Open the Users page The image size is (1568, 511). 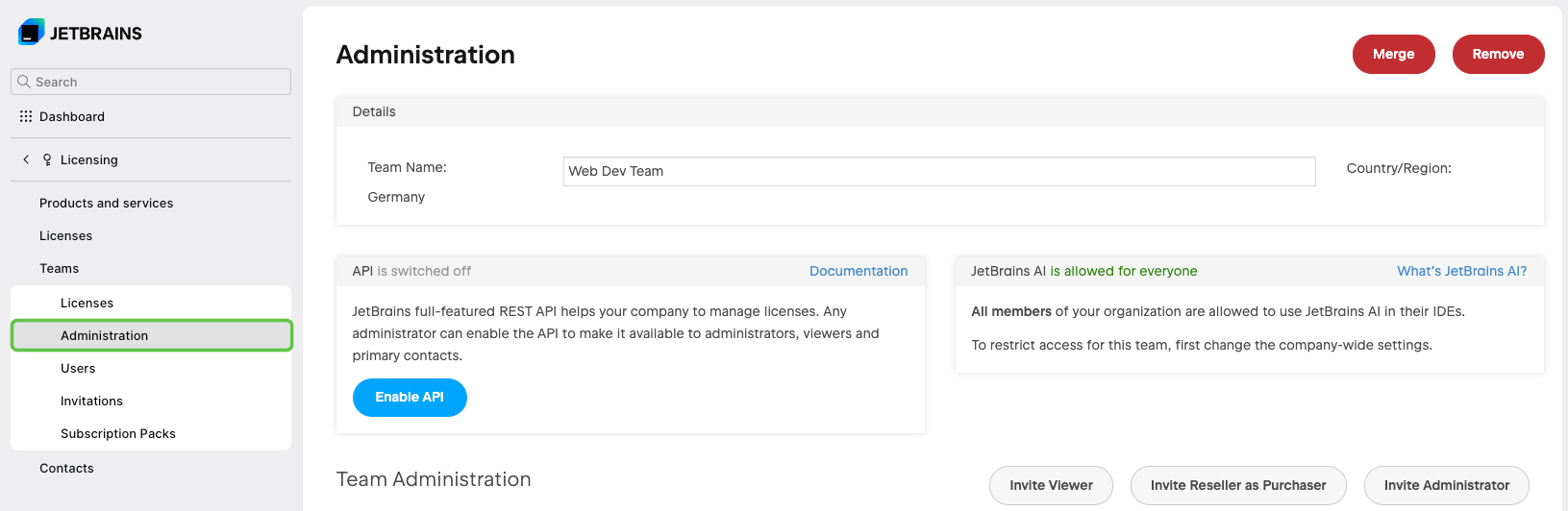click(x=78, y=368)
